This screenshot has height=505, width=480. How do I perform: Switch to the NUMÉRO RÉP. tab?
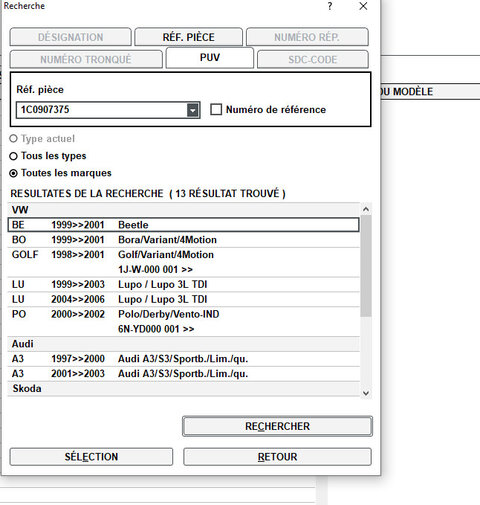307,37
